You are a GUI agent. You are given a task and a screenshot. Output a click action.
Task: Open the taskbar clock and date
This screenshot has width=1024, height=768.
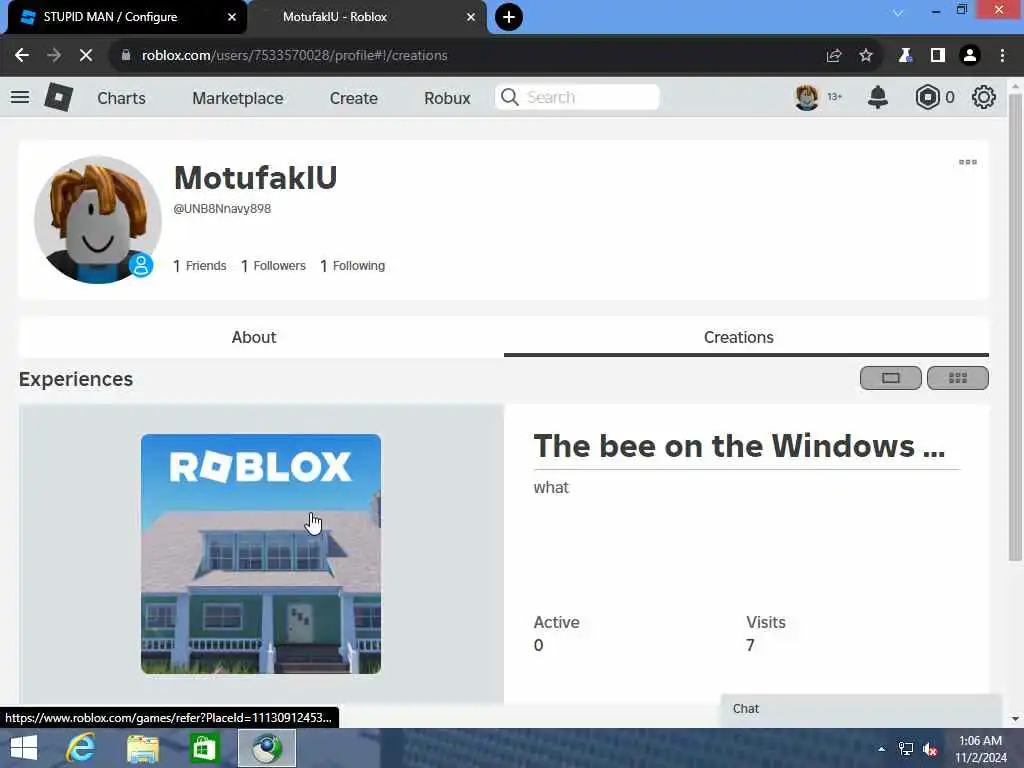[980, 749]
